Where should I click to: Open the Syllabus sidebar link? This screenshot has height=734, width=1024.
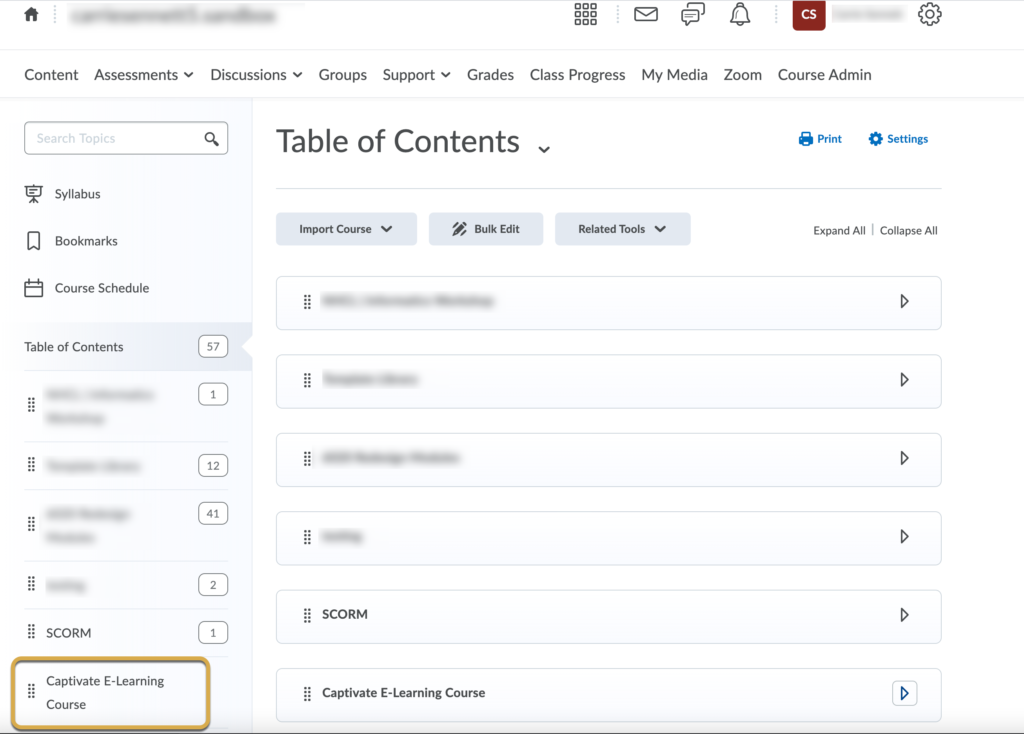[x=77, y=194]
